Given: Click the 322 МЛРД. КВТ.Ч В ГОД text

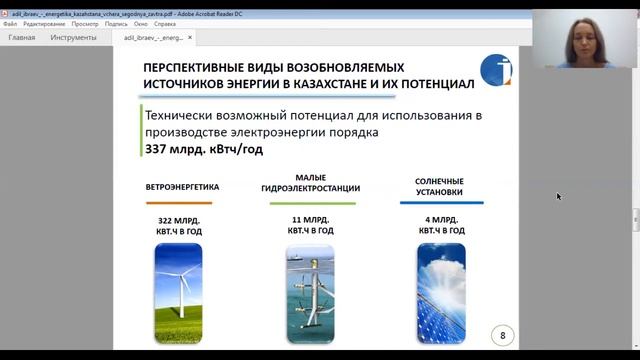Looking at the screenshot, I should [x=179, y=226].
